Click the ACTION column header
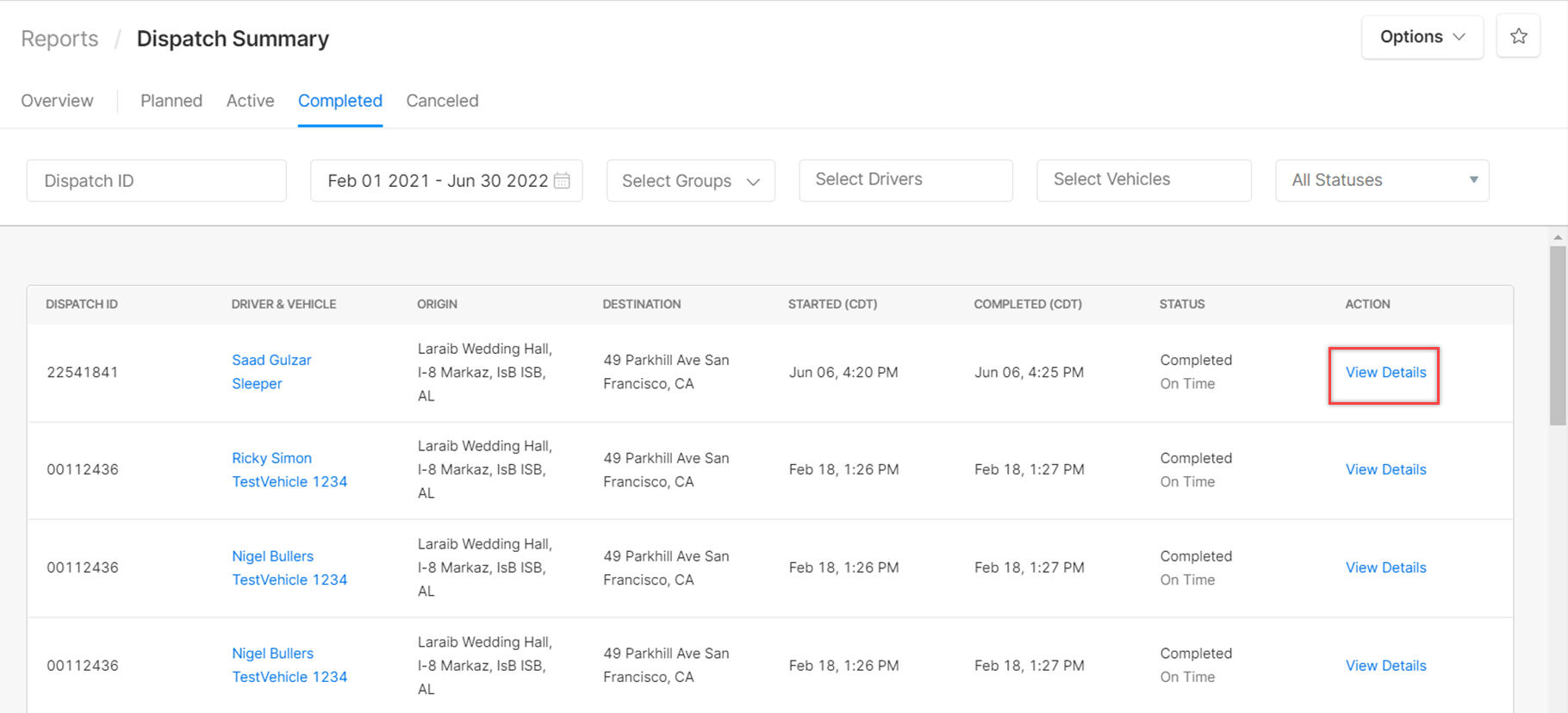1568x713 pixels. click(1367, 305)
